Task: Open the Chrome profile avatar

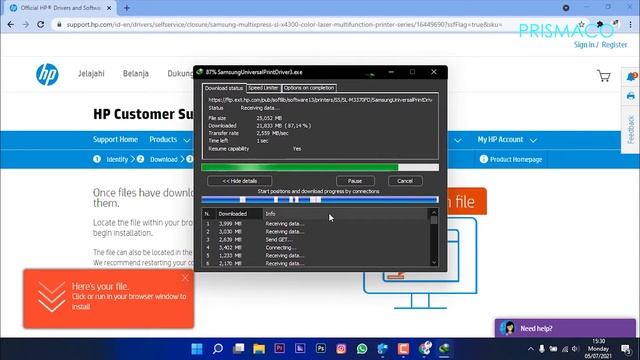Action: pos(615,24)
